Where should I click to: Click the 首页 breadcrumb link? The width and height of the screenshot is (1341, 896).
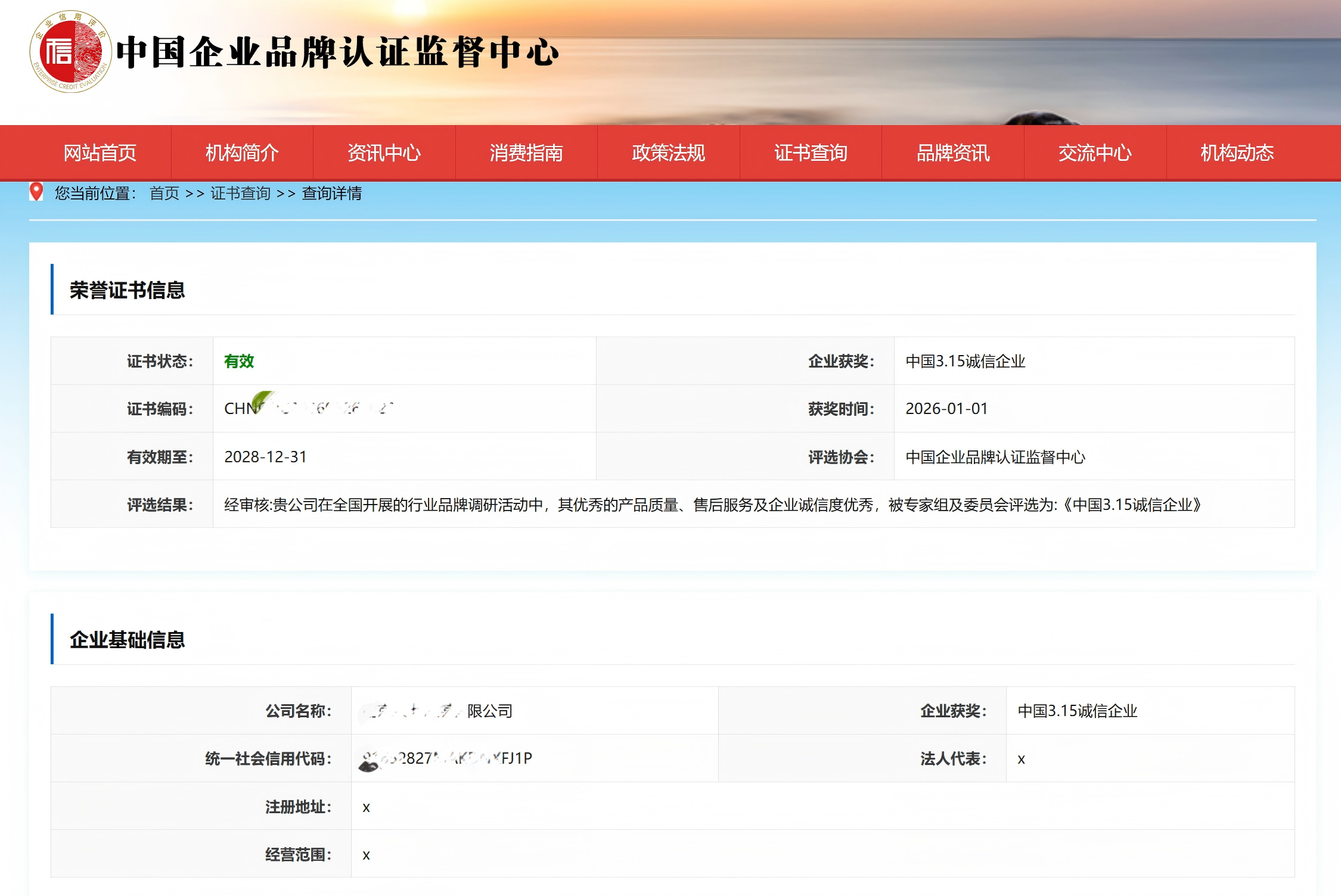[x=164, y=193]
